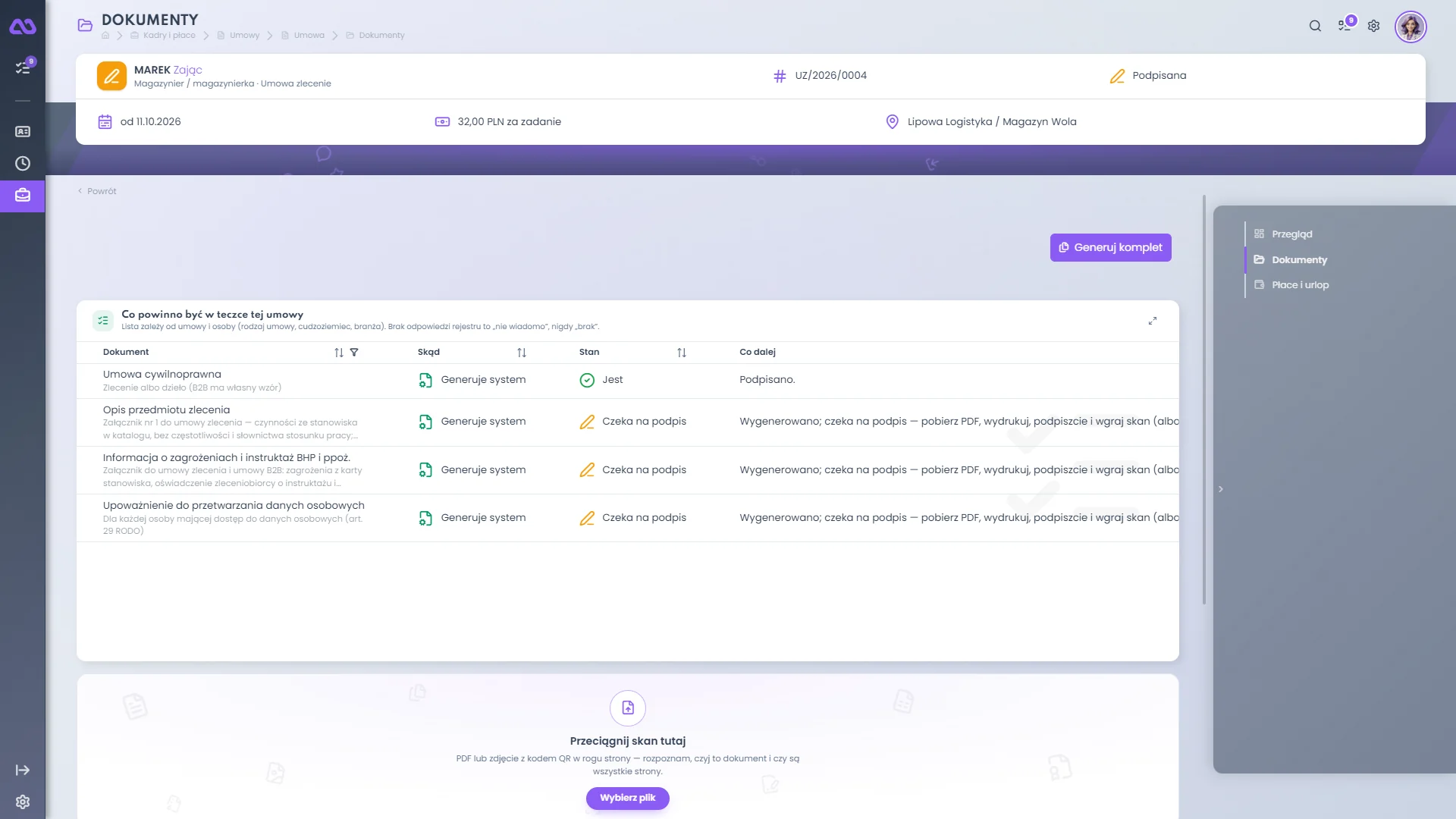Viewport: 1456px width, 819px height.
Task: Switch to Przegląd tab
Action: (x=1291, y=234)
